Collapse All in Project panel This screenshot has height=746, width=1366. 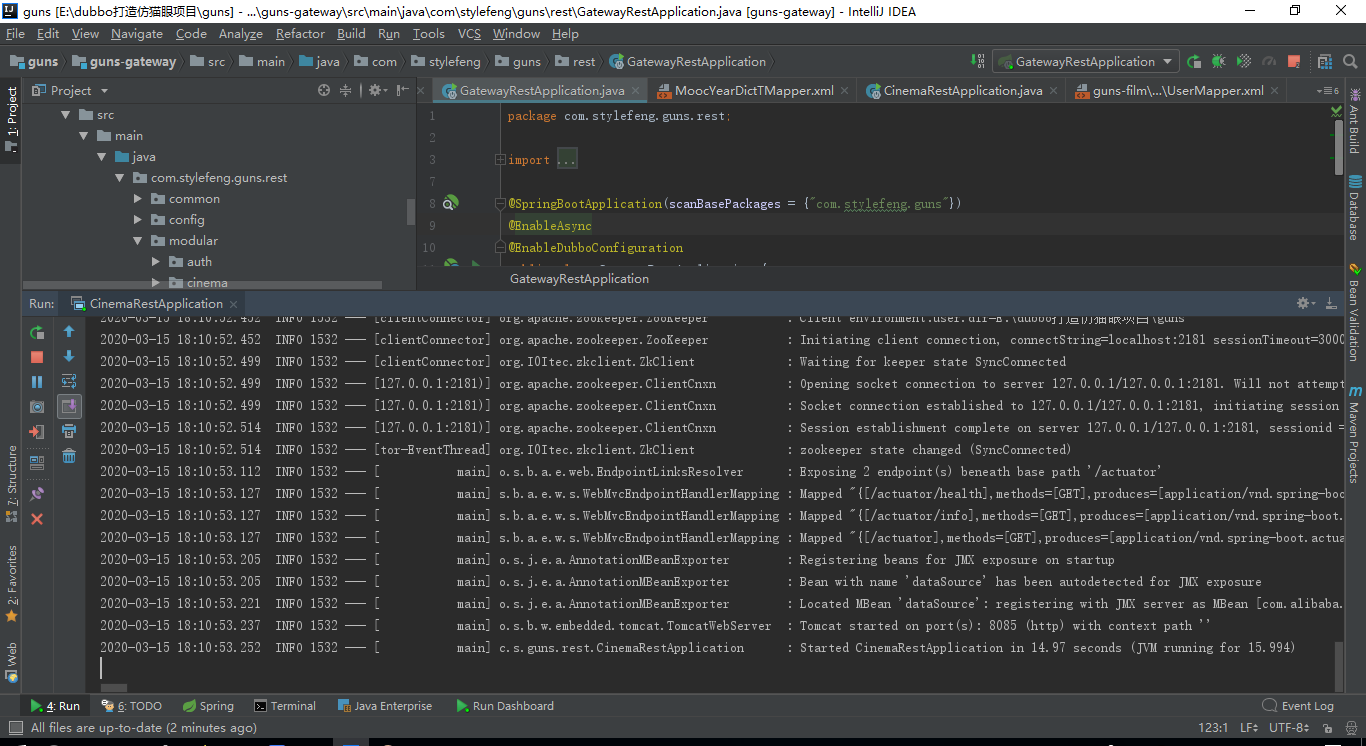346,90
